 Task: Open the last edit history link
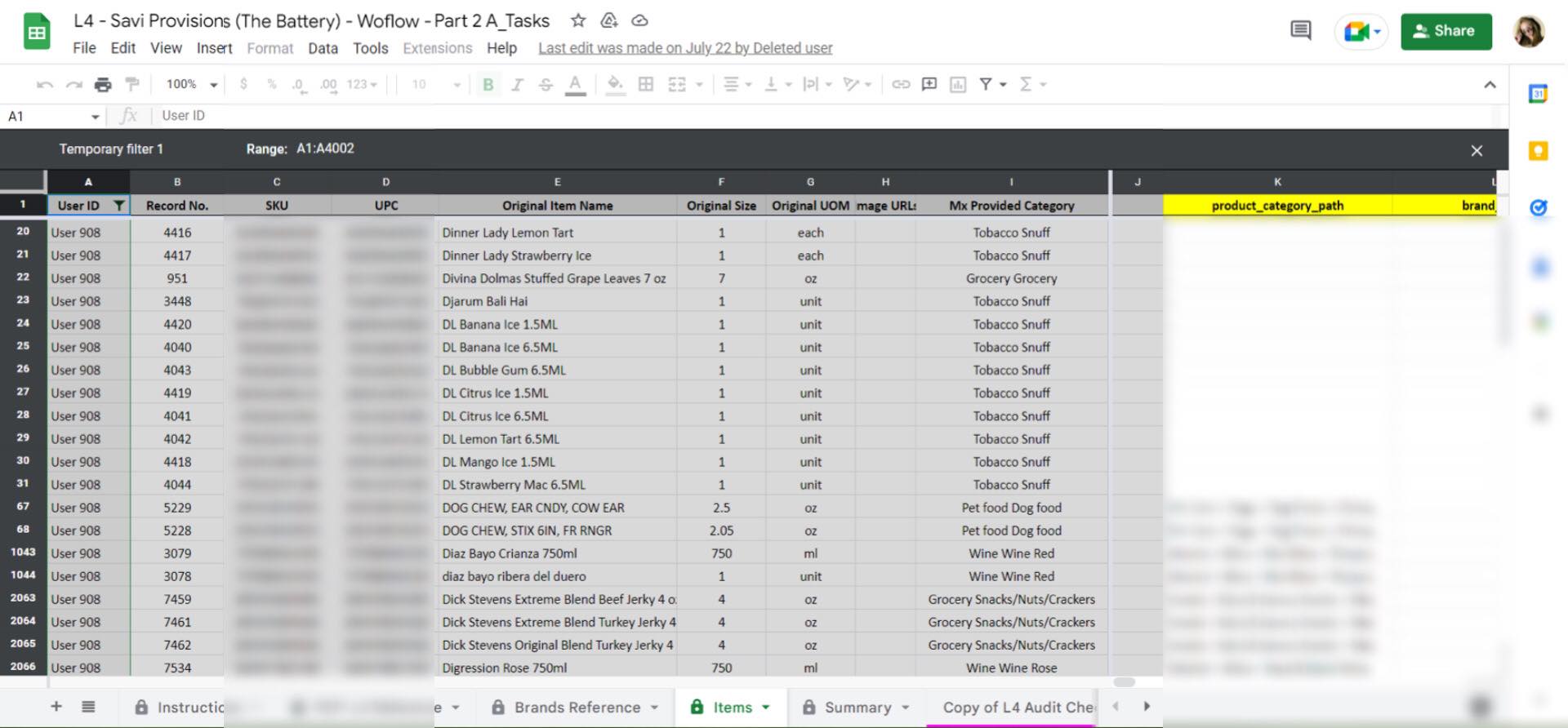pos(685,48)
